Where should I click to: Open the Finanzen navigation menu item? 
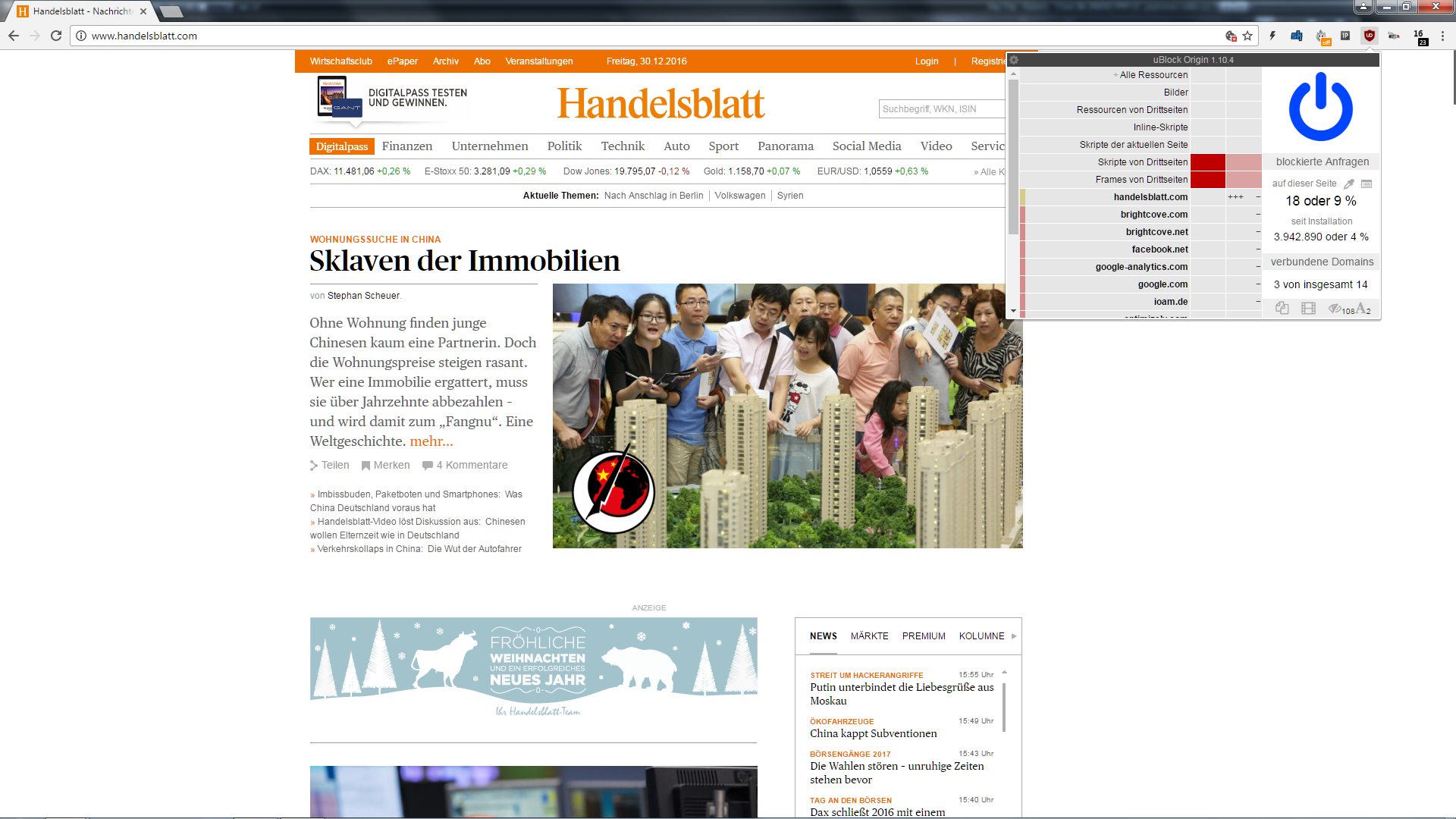point(407,146)
